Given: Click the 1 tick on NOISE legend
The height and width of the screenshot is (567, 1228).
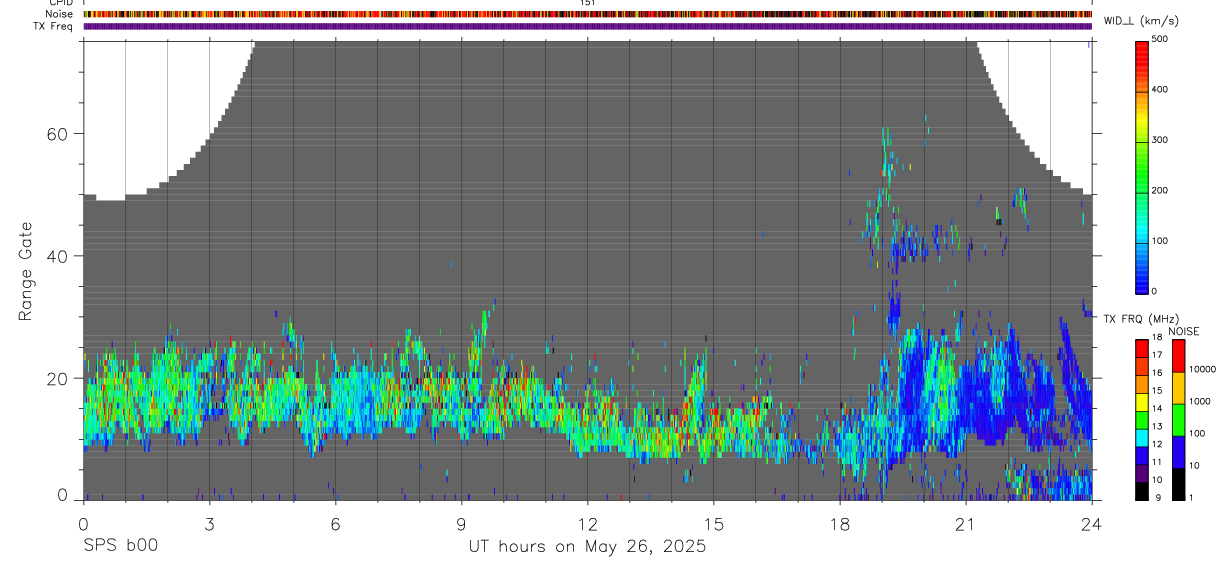Looking at the screenshot, I should [x=1193, y=497].
